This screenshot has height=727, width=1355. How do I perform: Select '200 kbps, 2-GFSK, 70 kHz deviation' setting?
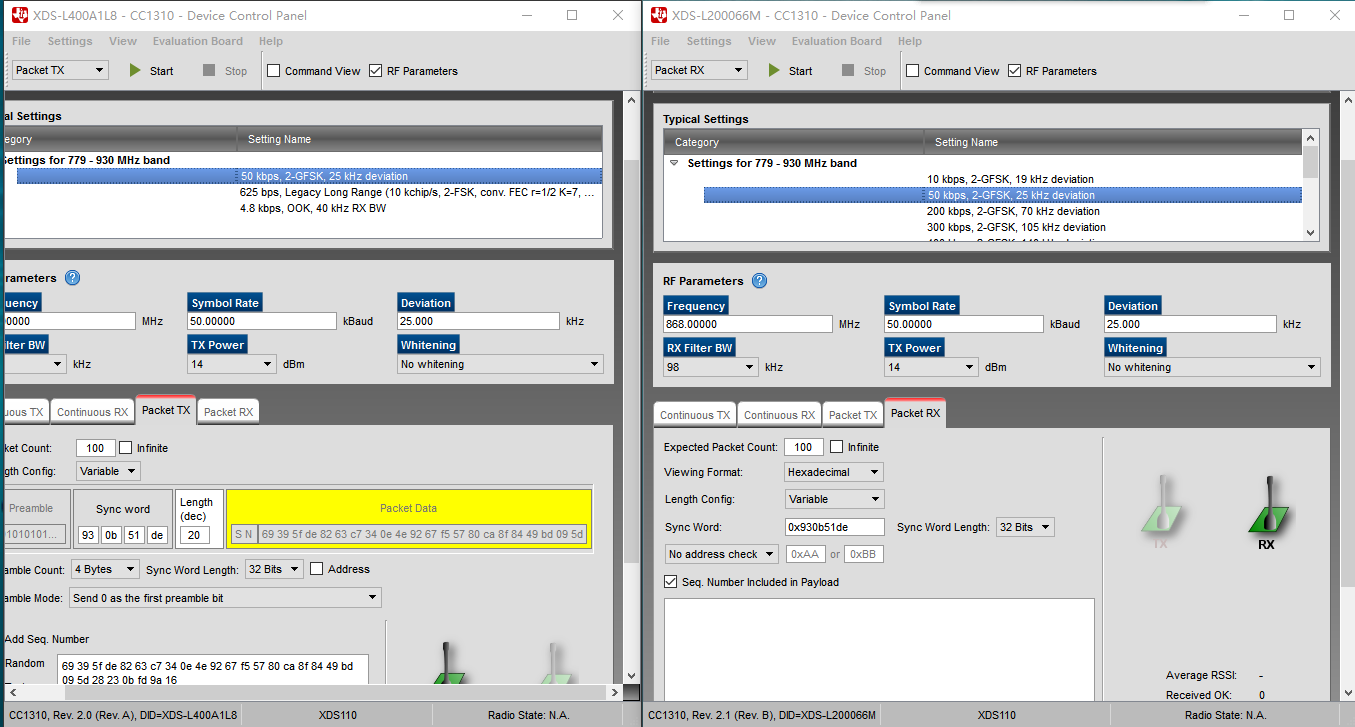point(1013,211)
